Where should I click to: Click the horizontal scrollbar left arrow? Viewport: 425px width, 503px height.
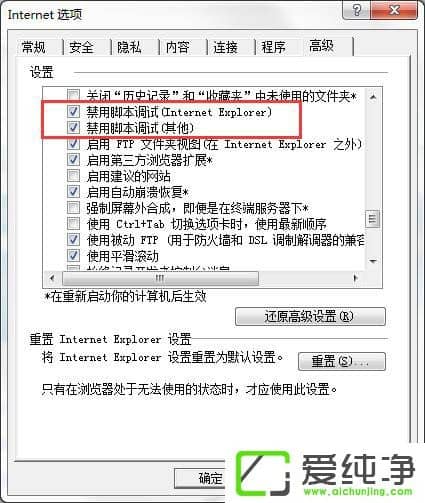tap(52, 278)
